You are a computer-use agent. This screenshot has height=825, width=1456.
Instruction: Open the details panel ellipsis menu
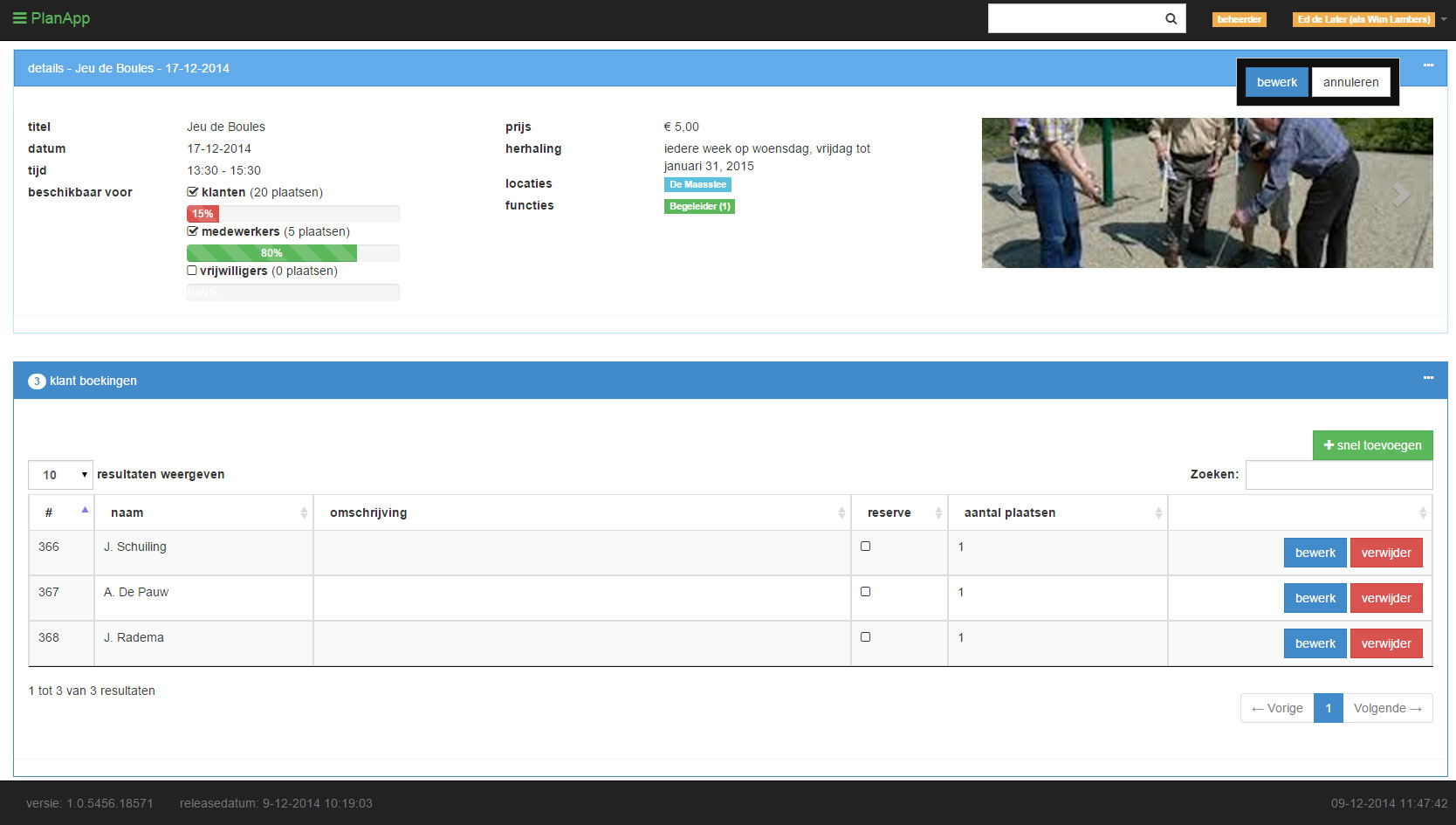click(x=1428, y=65)
